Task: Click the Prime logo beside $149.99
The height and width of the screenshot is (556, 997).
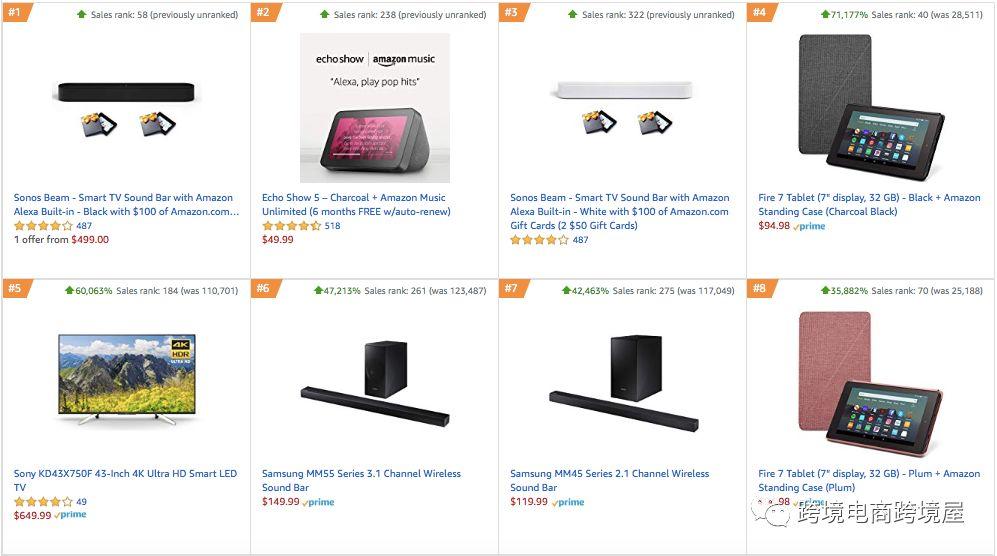Action: [x=319, y=502]
